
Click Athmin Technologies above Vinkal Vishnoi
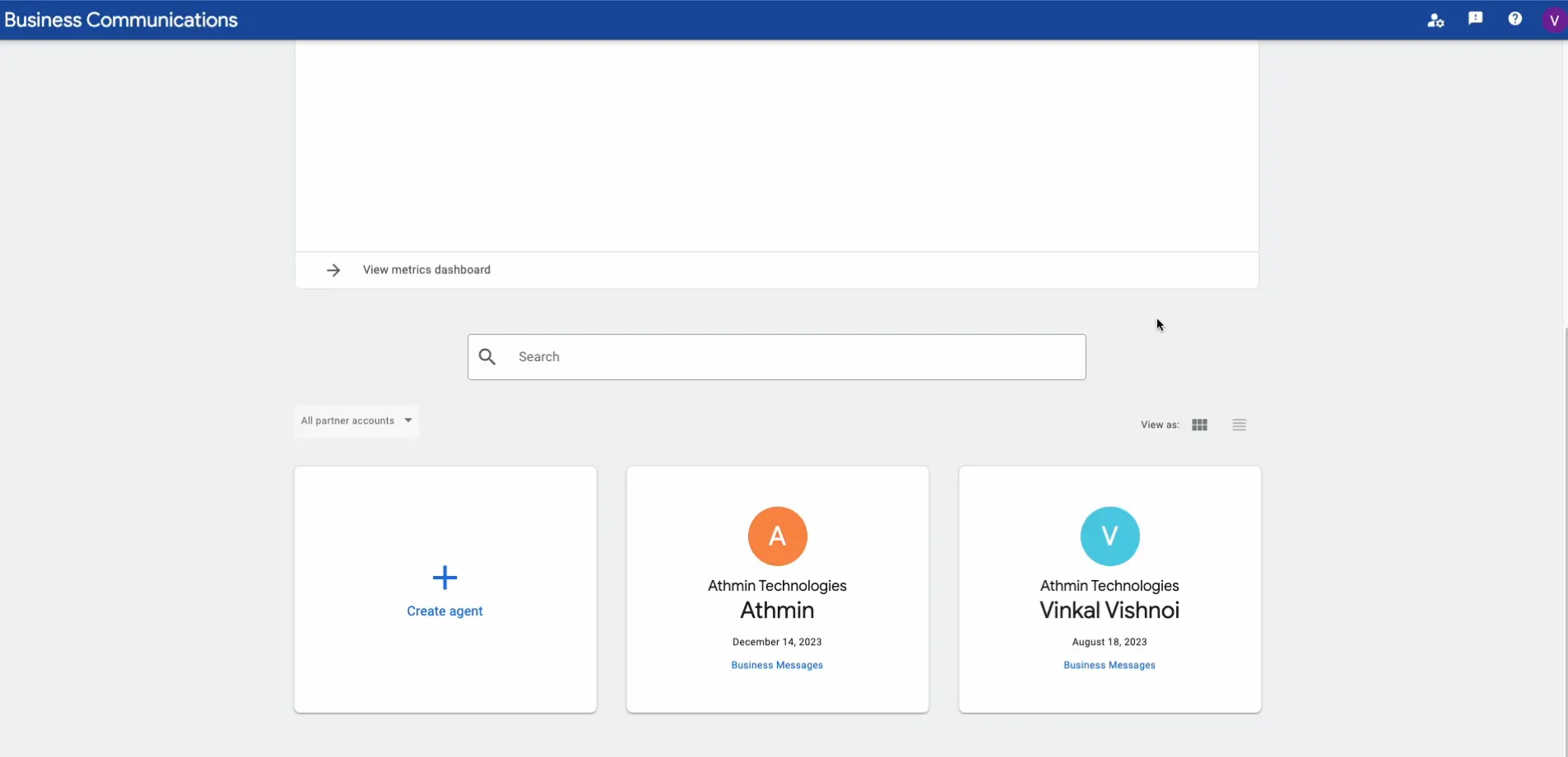coord(1110,586)
